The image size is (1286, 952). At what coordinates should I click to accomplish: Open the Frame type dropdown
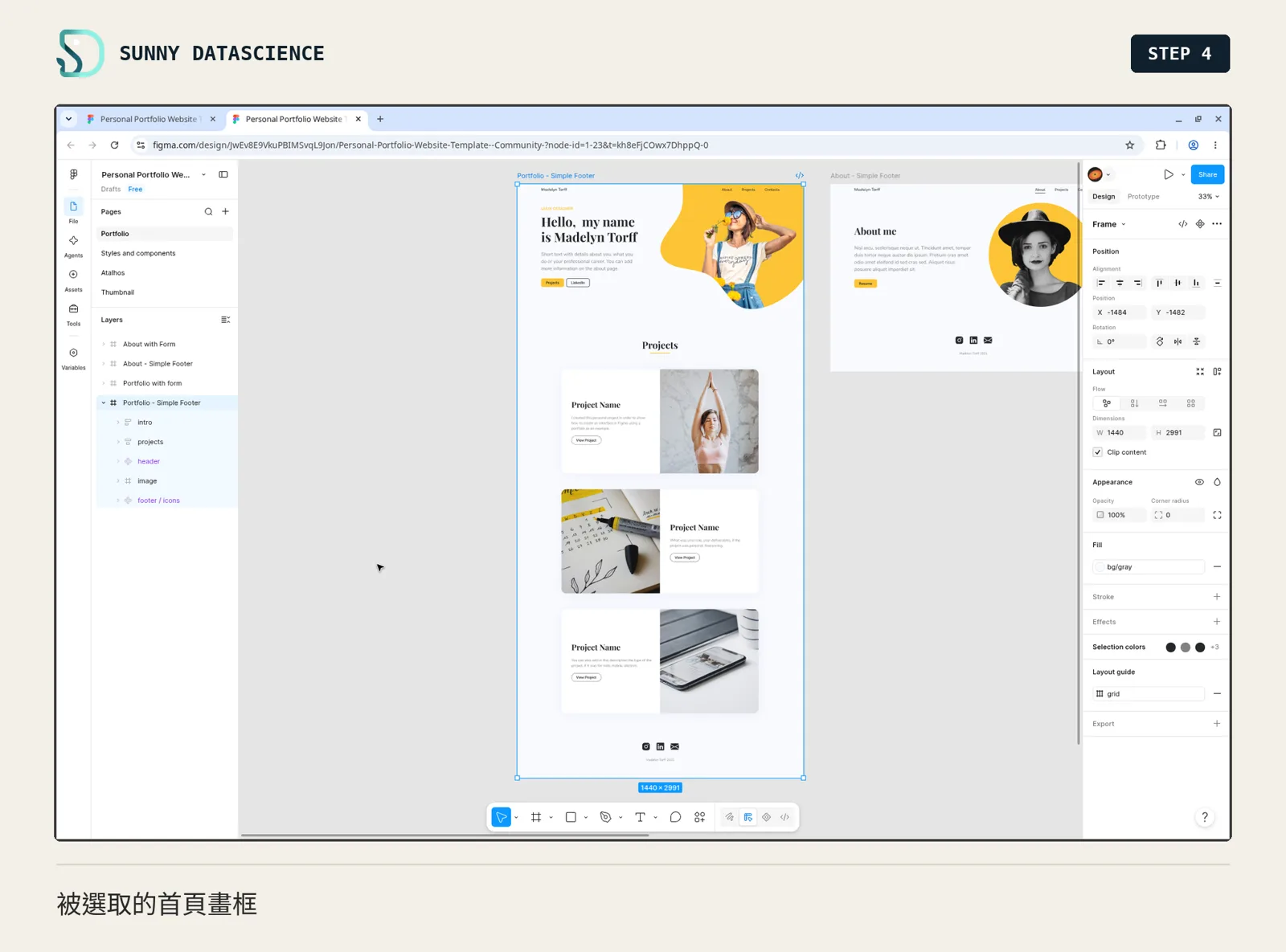click(x=1109, y=224)
